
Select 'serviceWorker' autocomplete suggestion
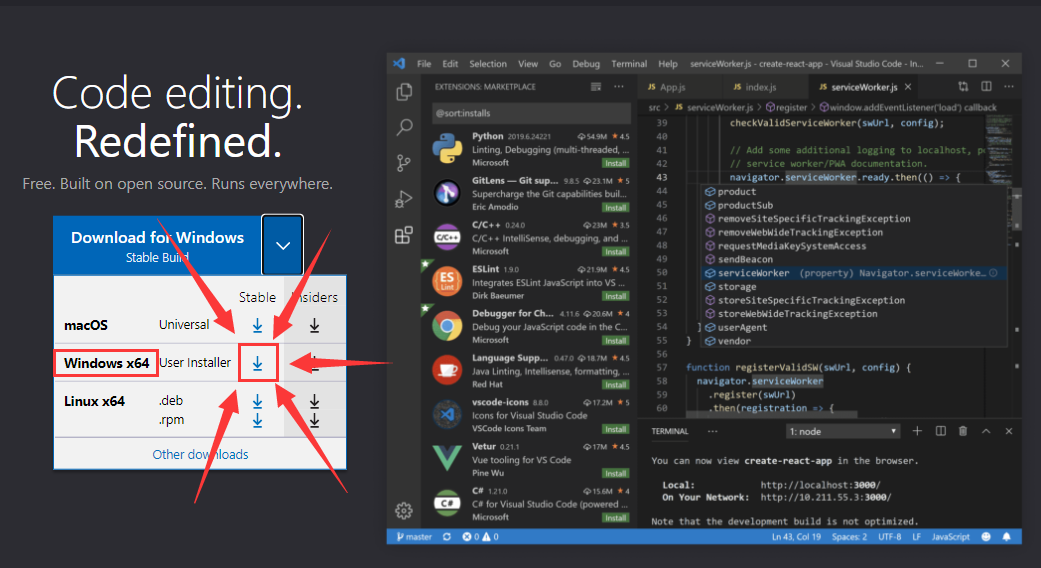pyautogui.click(x=854, y=273)
